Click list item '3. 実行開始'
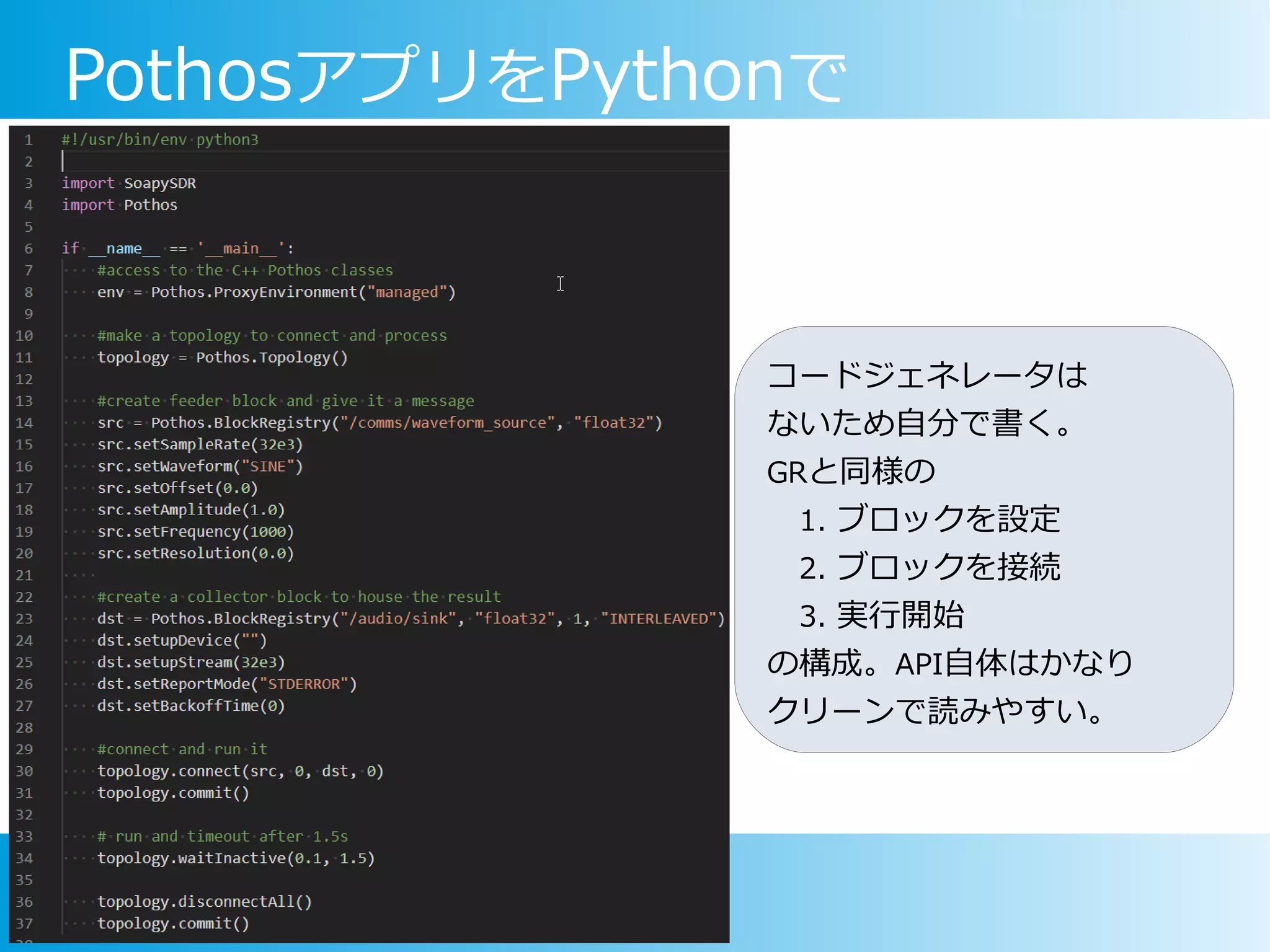Screen dimensions: 1270x952 (x=882, y=615)
